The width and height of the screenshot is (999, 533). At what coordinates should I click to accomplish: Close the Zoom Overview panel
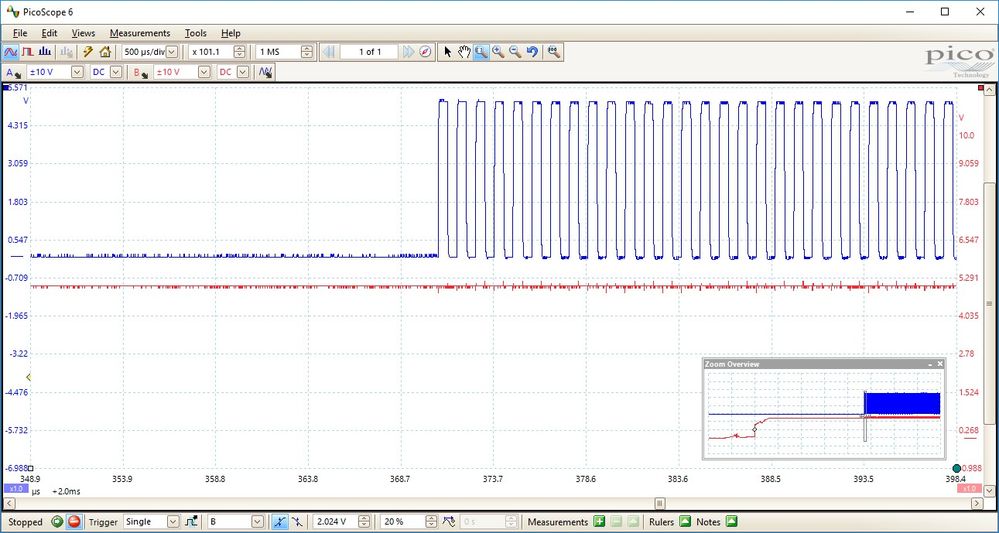pos(940,364)
